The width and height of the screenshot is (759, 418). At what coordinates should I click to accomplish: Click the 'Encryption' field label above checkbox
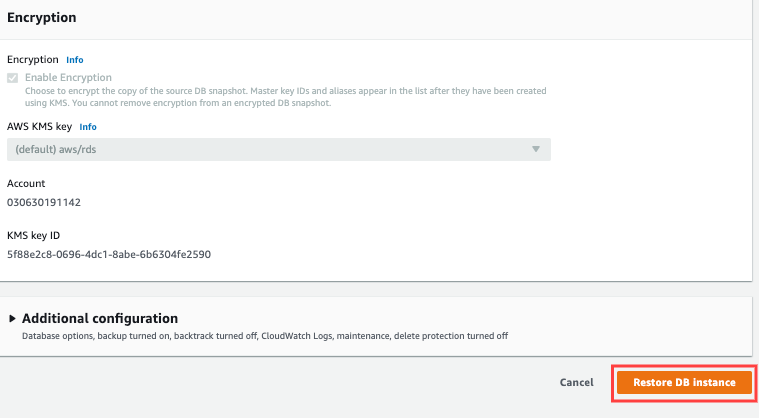[32, 60]
